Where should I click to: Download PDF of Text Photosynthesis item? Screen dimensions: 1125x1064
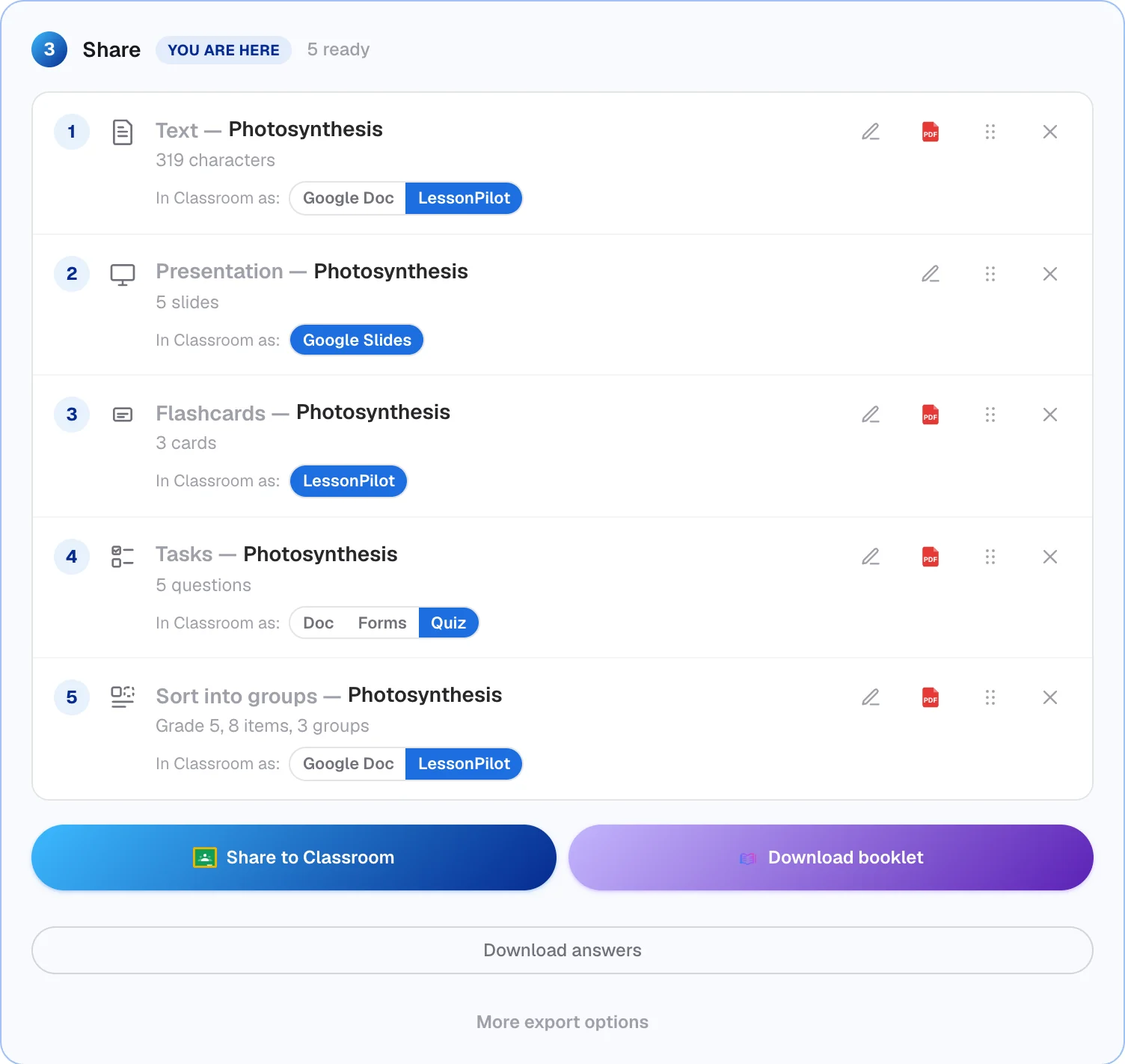[931, 132]
